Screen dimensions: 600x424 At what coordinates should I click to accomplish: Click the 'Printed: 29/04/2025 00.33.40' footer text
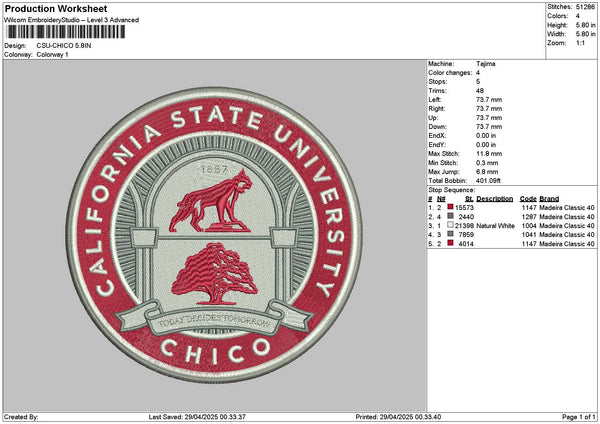pyautogui.click(x=398, y=417)
